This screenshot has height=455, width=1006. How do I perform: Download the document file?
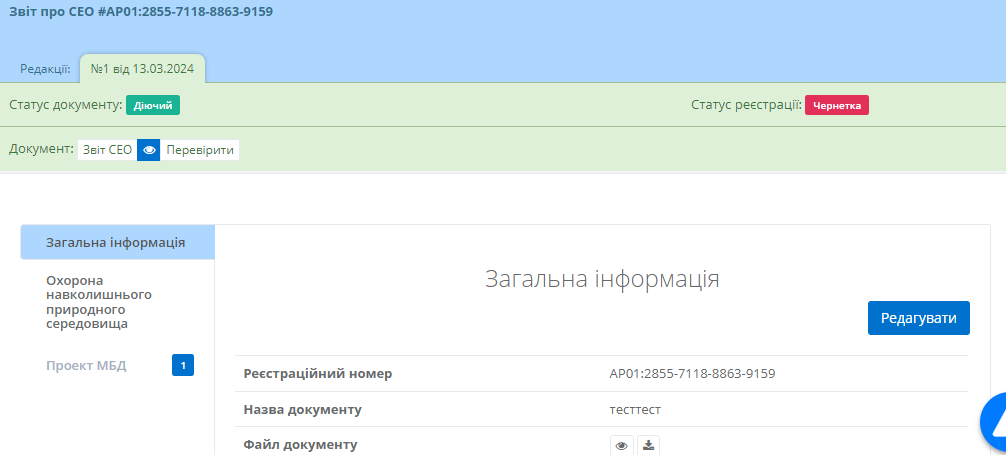click(x=648, y=445)
